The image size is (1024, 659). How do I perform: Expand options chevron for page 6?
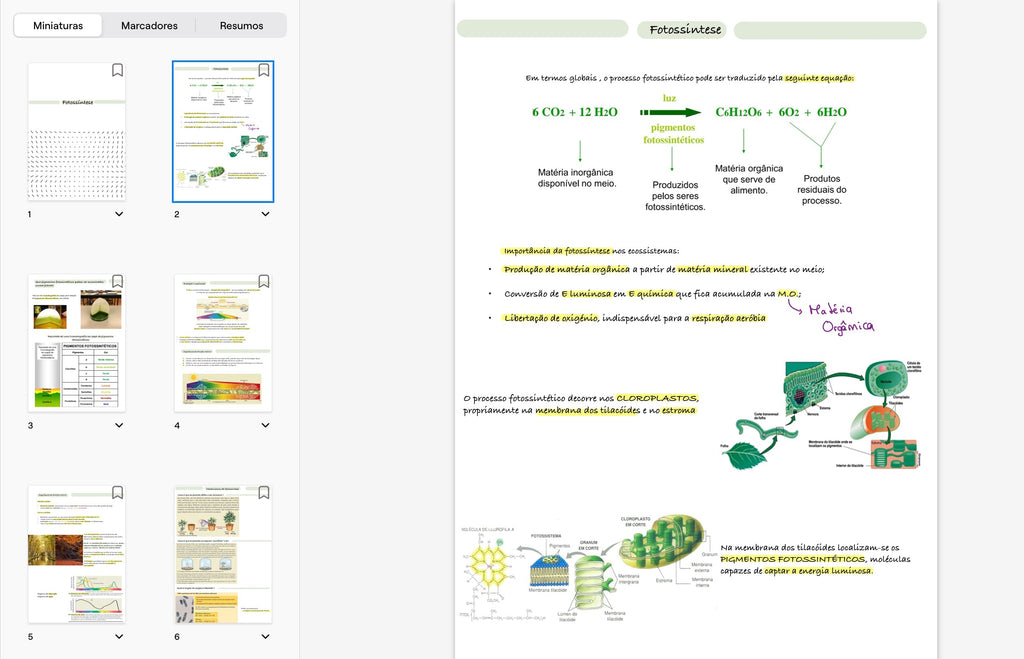pos(265,636)
